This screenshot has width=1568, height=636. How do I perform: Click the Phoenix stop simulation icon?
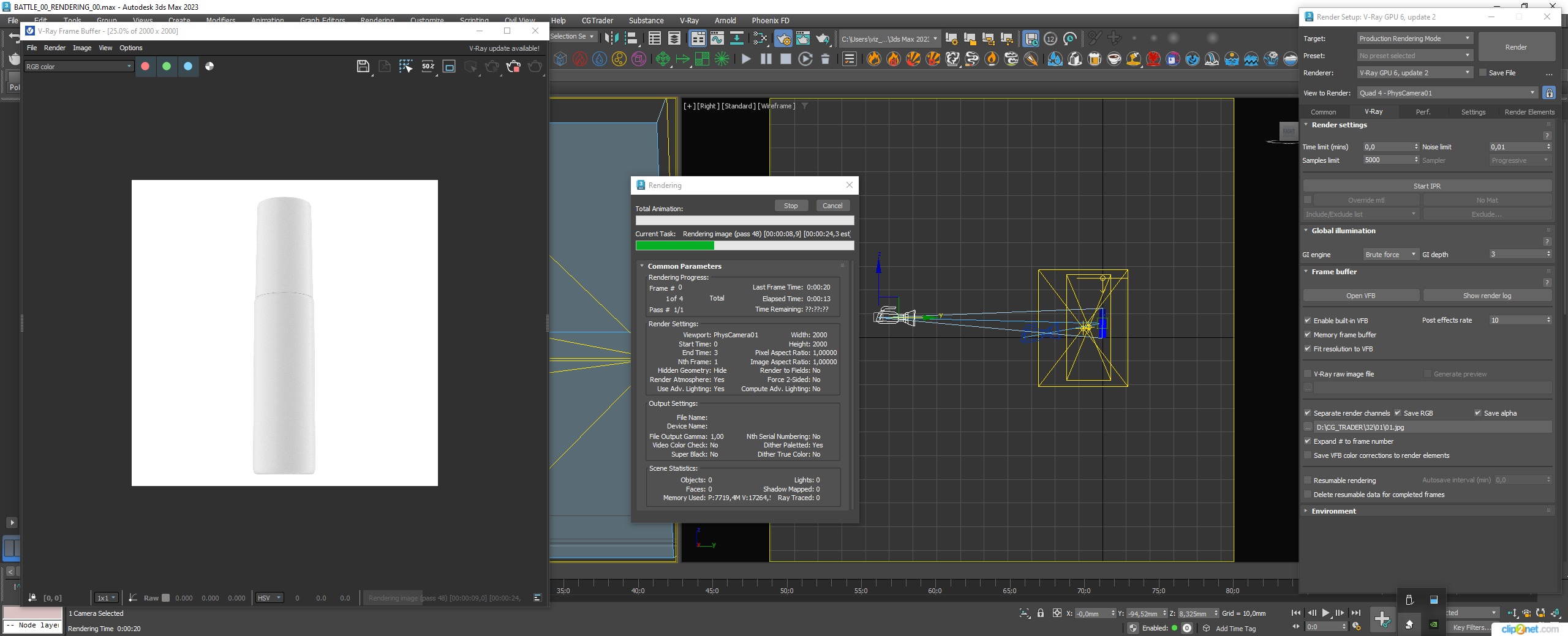coord(785,59)
